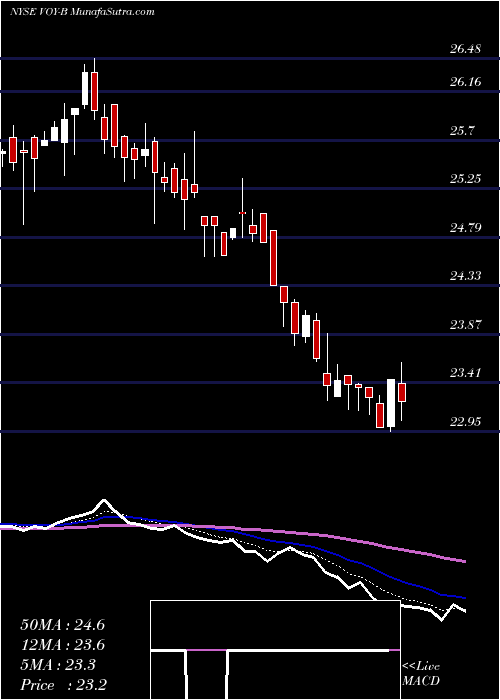The width and height of the screenshot is (500, 700).
Task: Click the blue 12MA line's right end
Action: [464, 597]
